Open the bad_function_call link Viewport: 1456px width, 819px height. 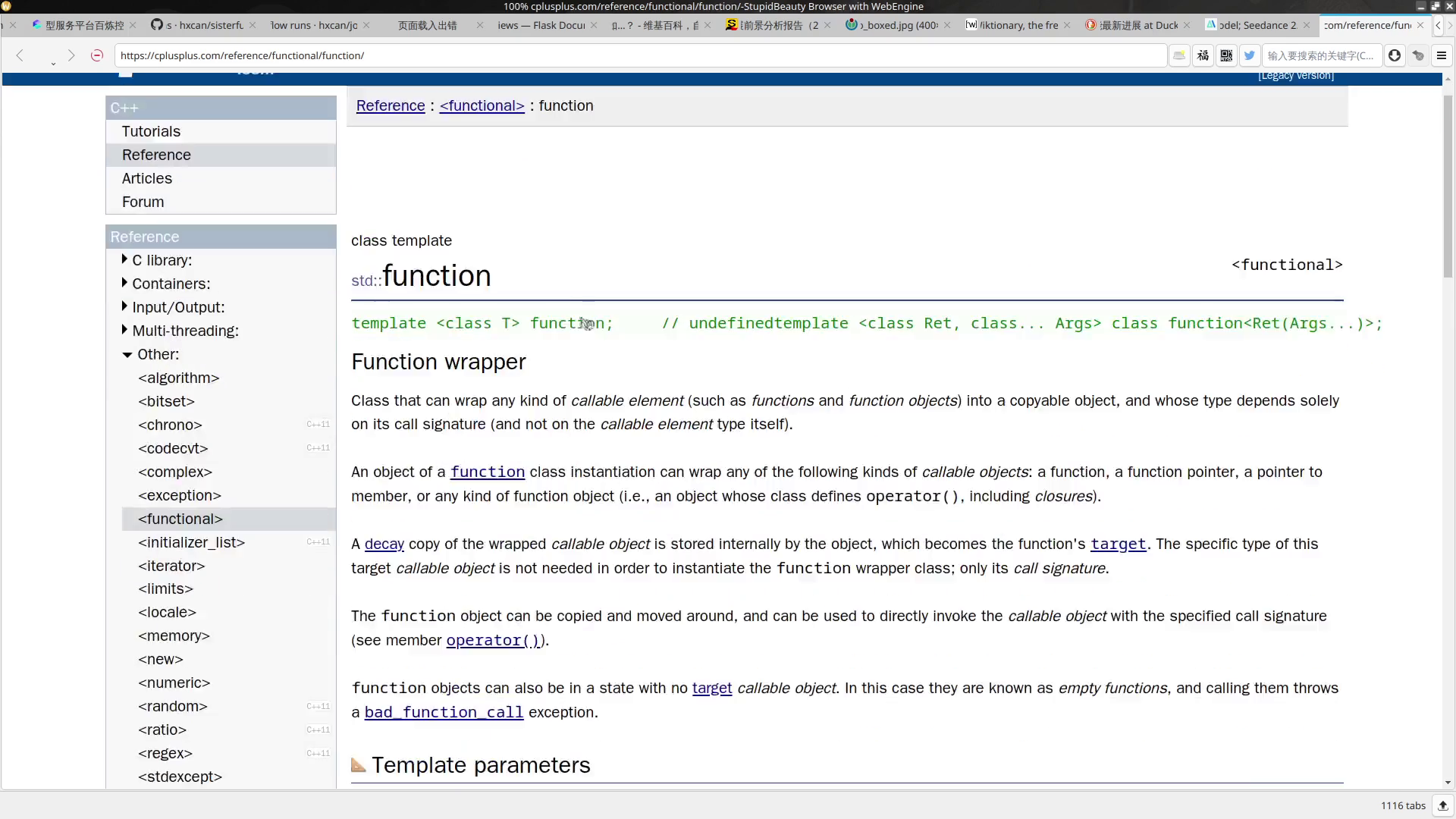pyautogui.click(x=444, y=712)
